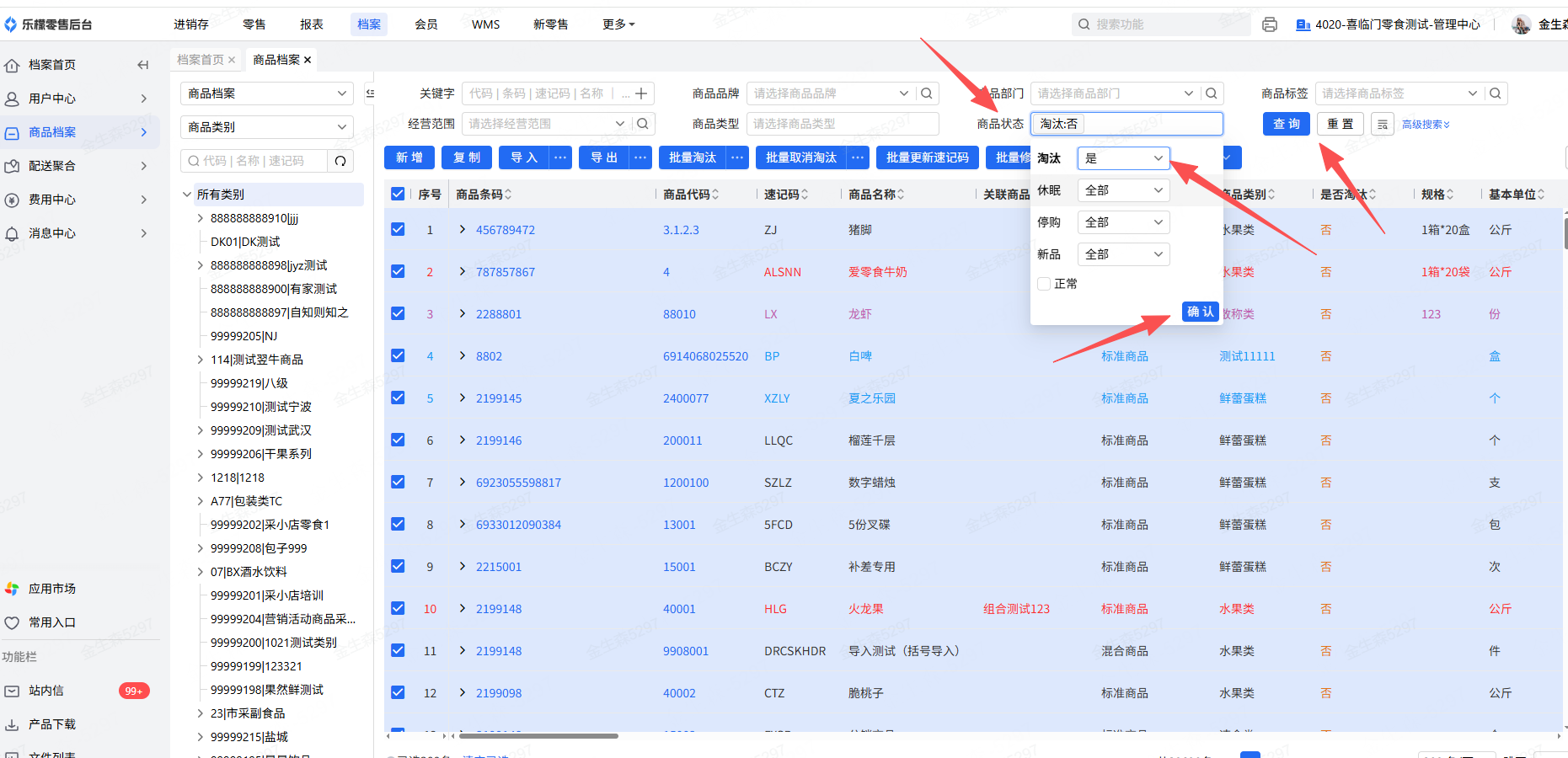This screenshot has width=1568, height=758.
Task: Open 应用市场 from sidebar
Action: [52, 589]
